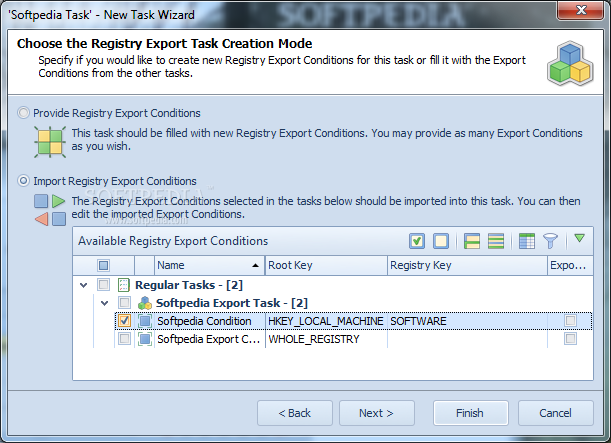Click the Softpedia Export Task - [2] label
Image resolution: width=611 pixels, height=443 pixels.
[232, 303]
